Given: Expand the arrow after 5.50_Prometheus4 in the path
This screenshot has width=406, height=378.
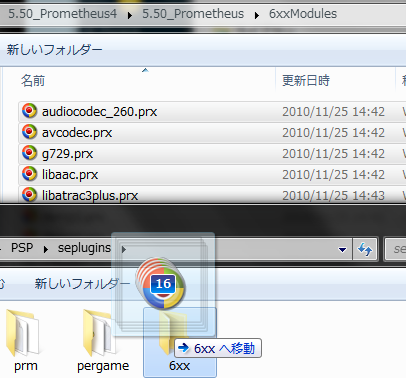Looking at the screenshot, I should (x=130, y=15).
